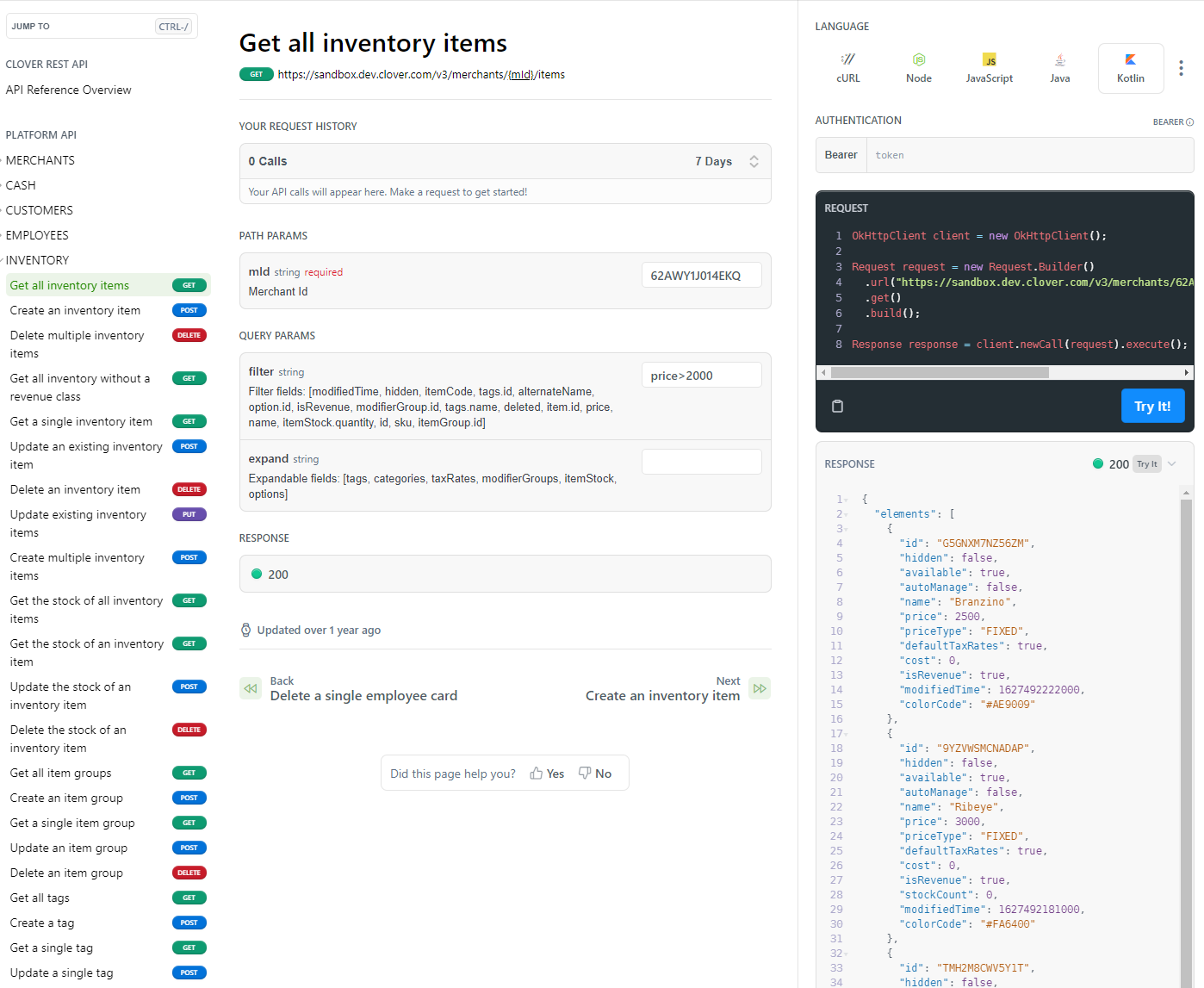1204x988 pixels.
Task: Select the Kotlin language icon
Action: pyautogui.click(x=1131, y=59)
